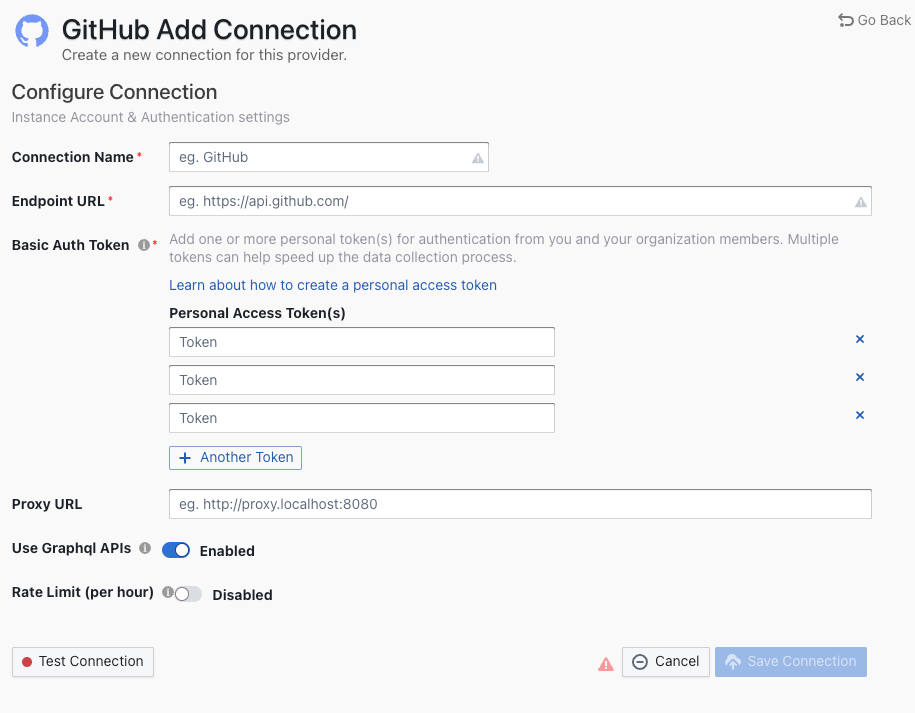The width and height of the screenshot is (915, 713).
Task: Remove the first personal access token
Action: 859,340
